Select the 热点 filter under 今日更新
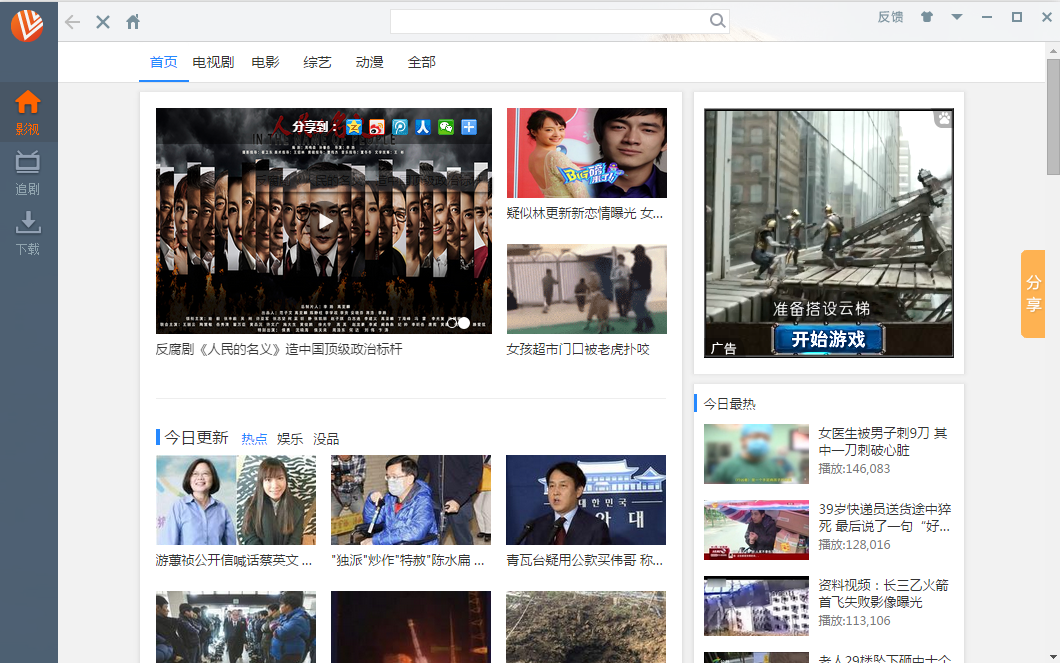The height and width of the screenshot is (663, 1060). tap(254, 439)
